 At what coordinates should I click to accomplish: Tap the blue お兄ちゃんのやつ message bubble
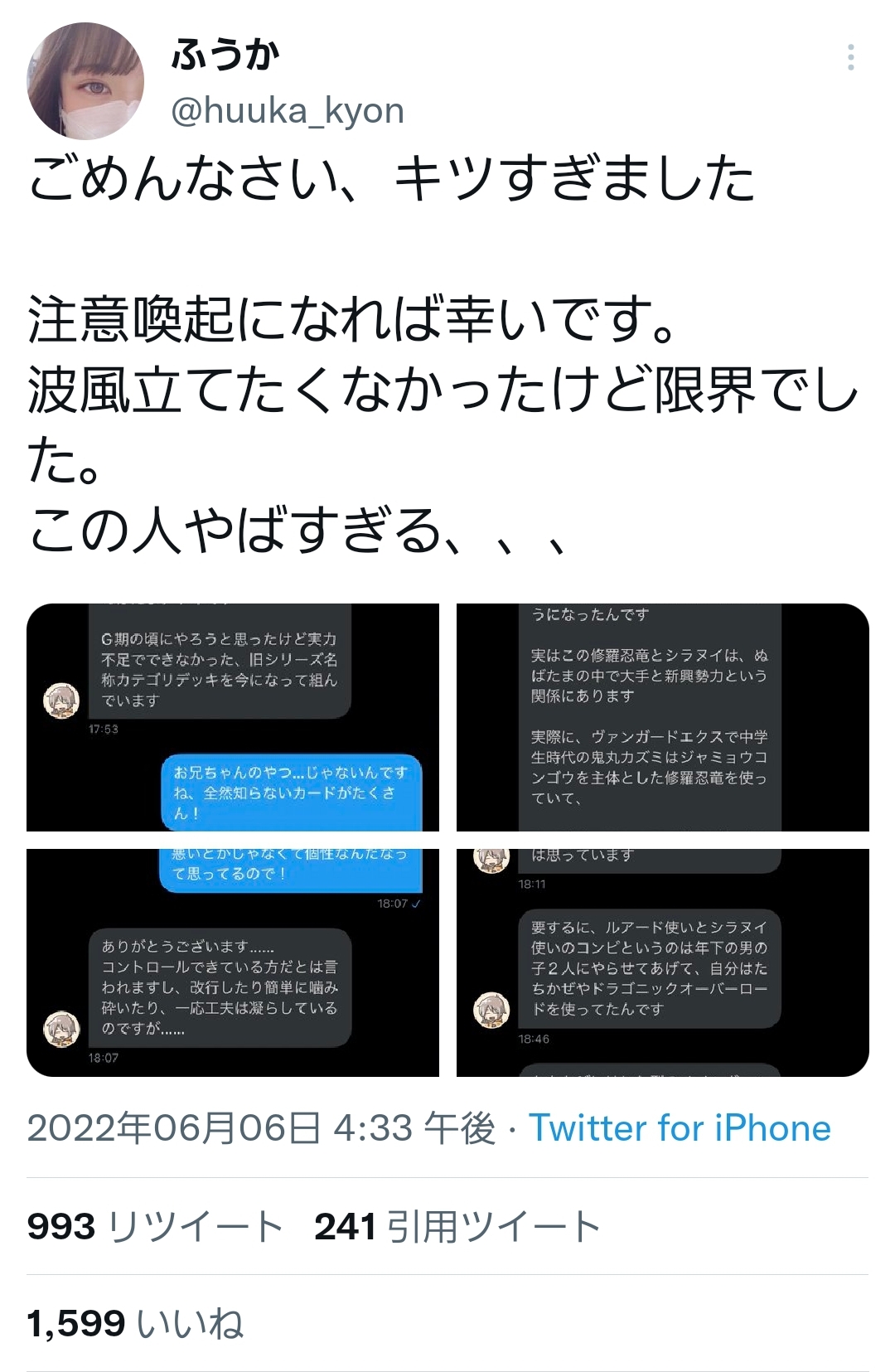point(292,793)
